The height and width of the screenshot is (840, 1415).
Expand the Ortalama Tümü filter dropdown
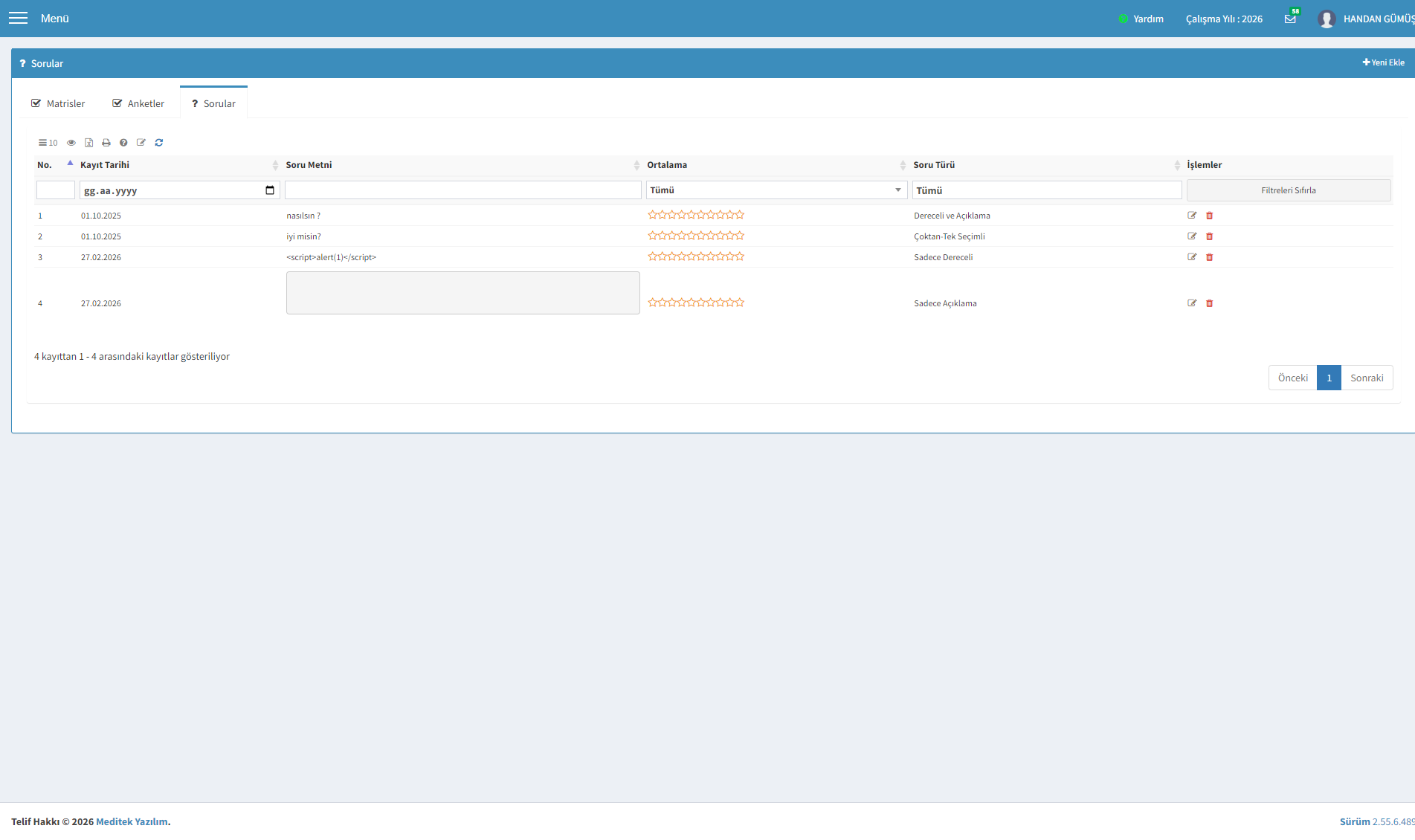[x=776, y=190]
